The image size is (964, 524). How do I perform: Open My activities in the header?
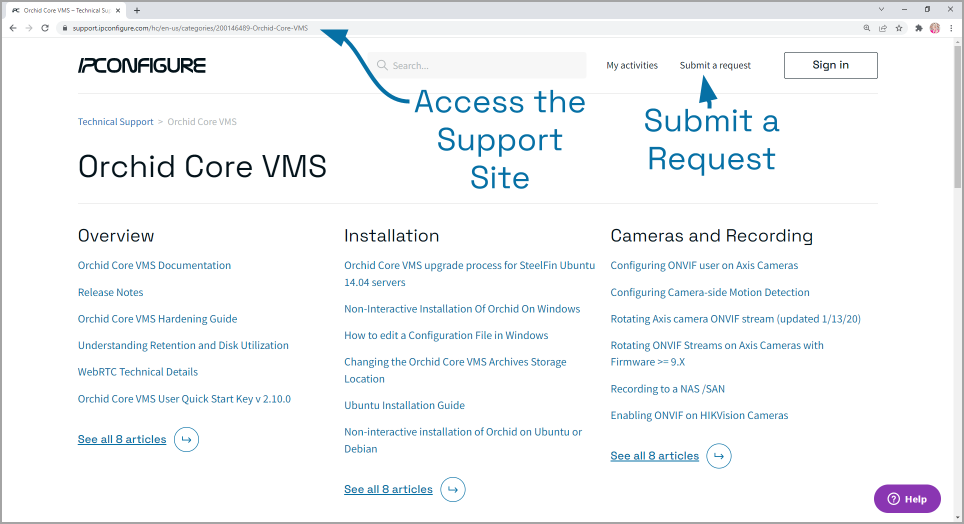632,66
